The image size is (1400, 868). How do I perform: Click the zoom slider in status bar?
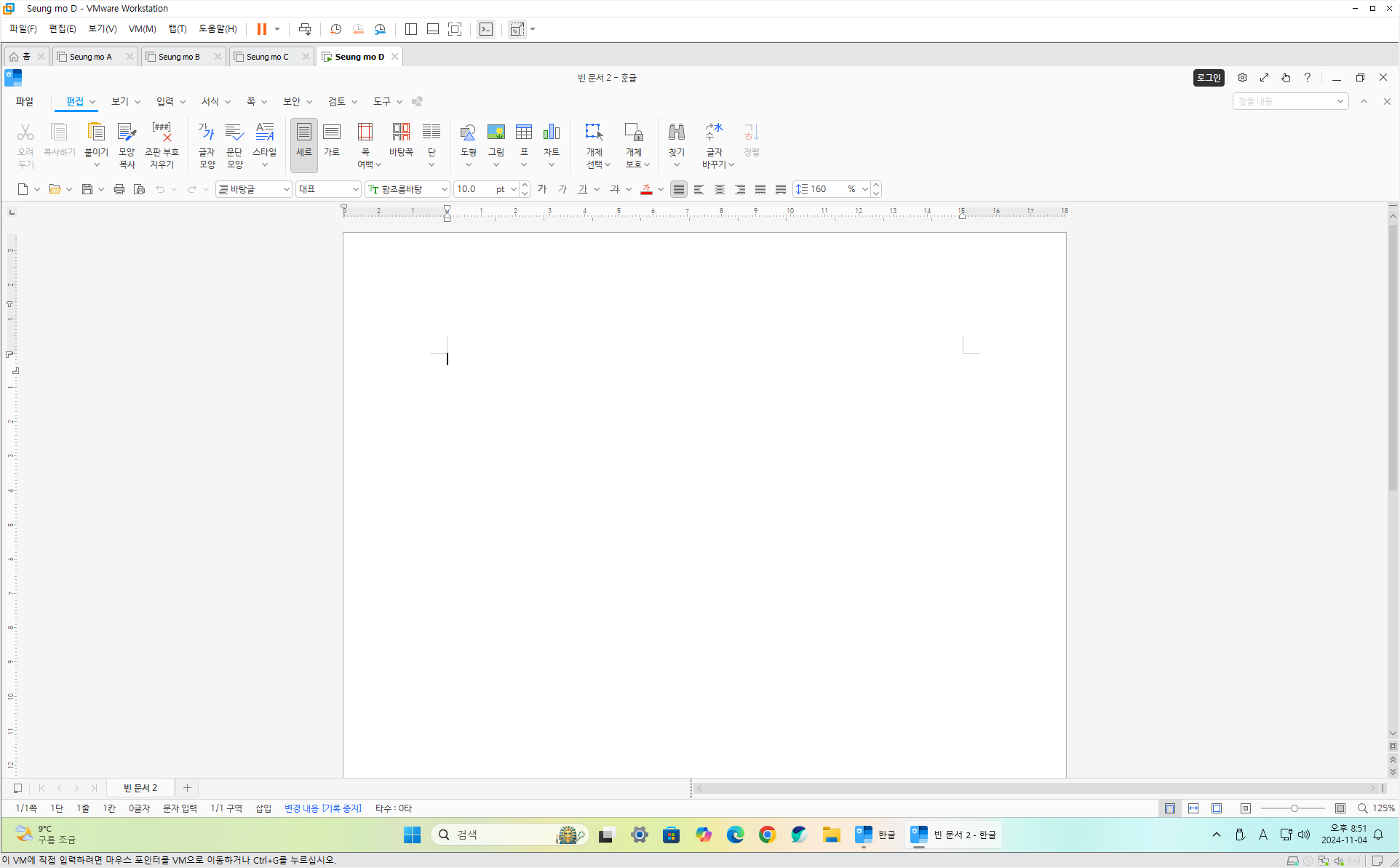(x=1294, y=808)
